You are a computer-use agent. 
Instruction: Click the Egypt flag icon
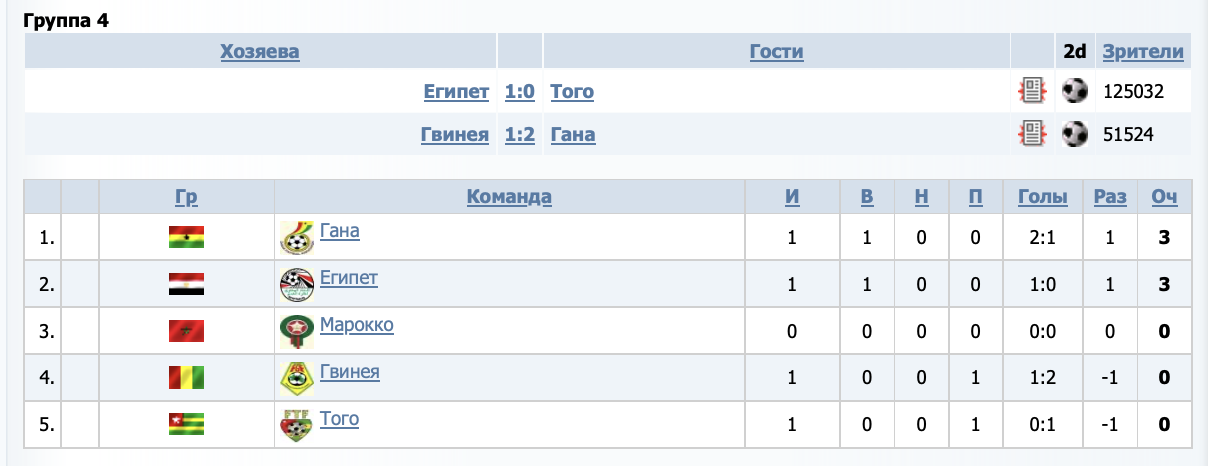click(186, 285)
